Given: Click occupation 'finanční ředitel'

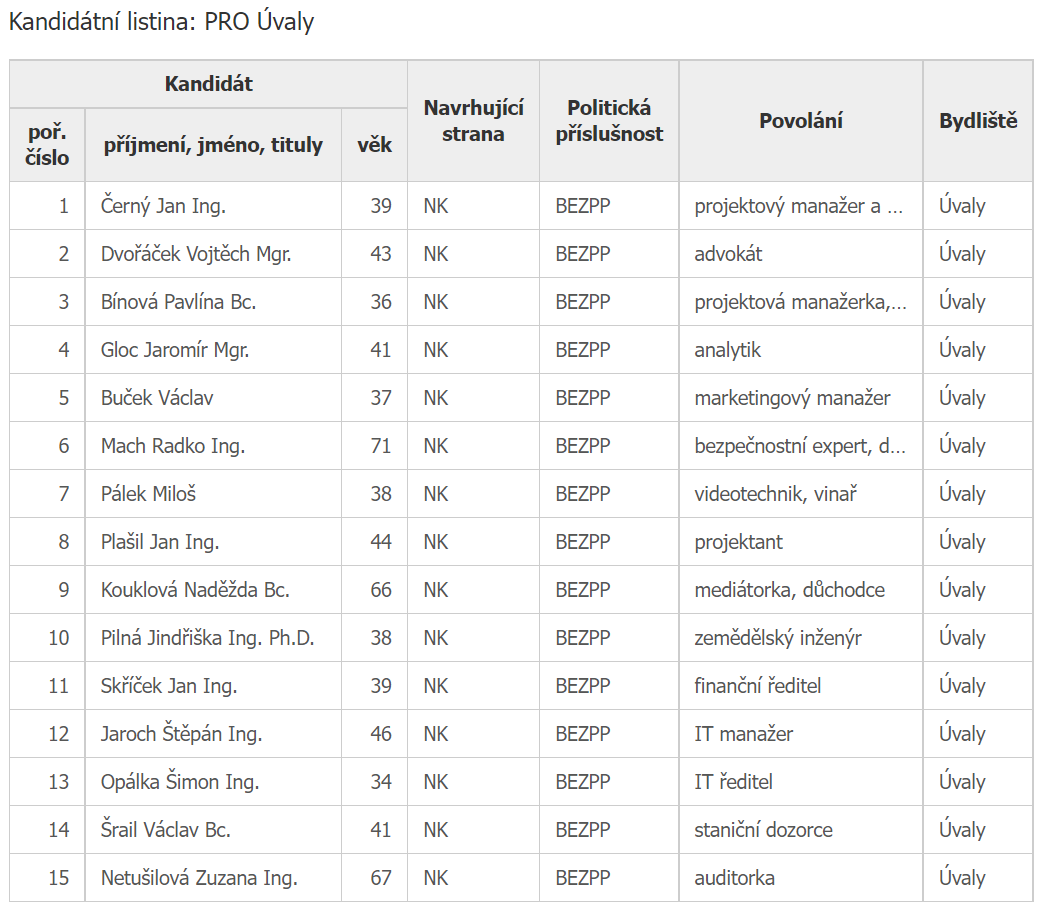Looking at the screenshot, I should click(x=758, y=686).
